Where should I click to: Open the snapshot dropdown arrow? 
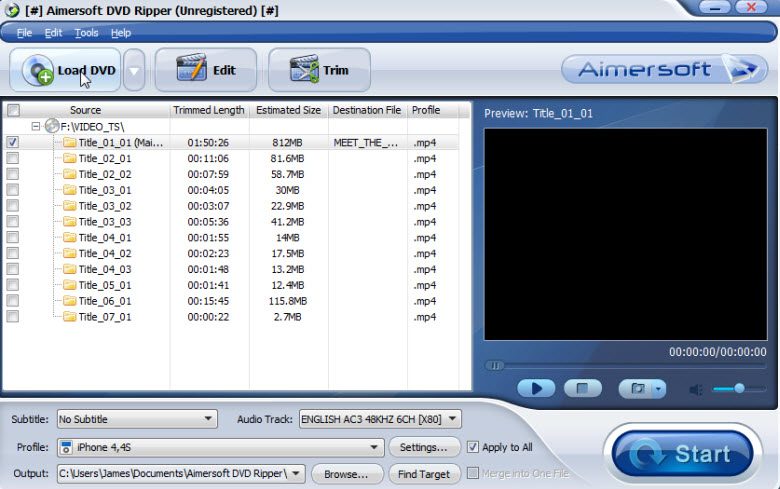pos(659,389)
